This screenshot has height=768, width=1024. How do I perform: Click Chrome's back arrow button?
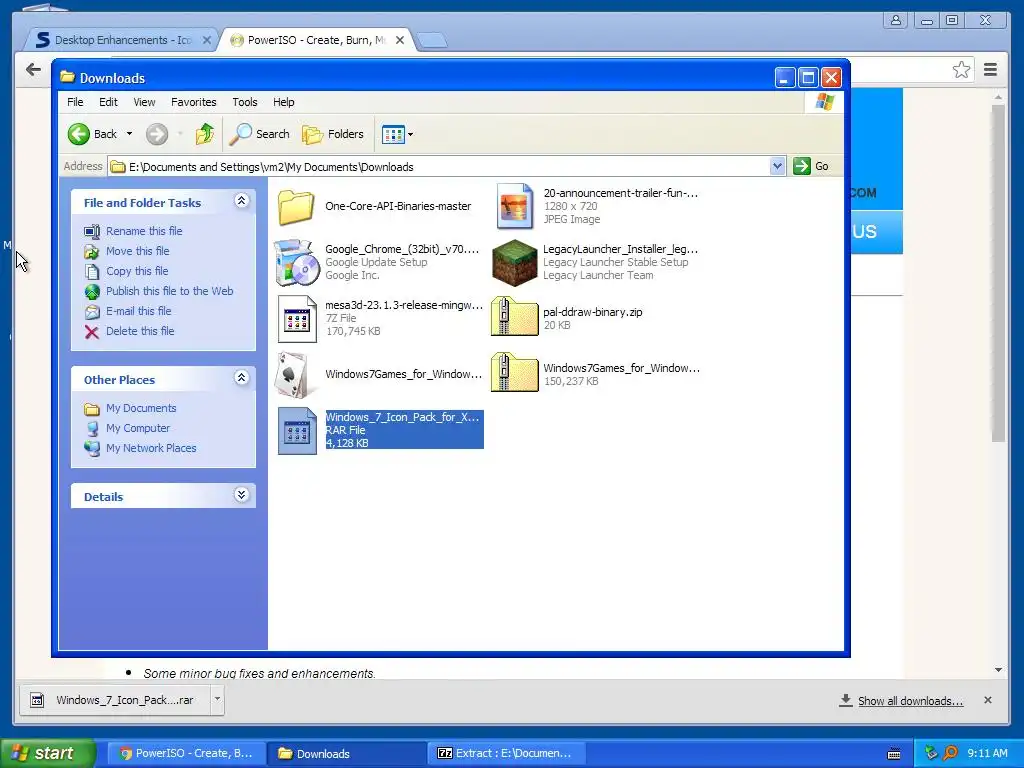[33, 69]
